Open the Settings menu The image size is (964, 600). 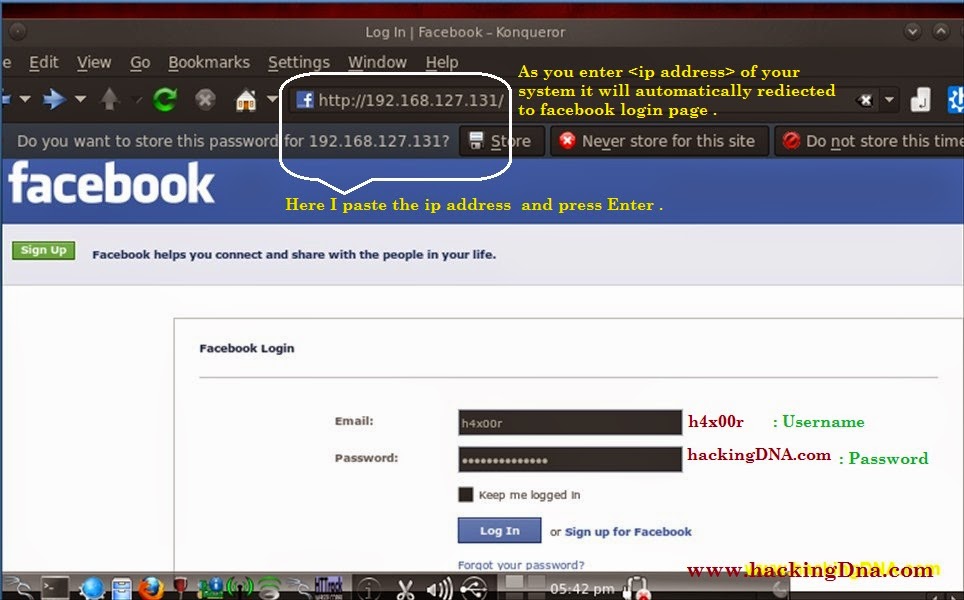tap(299, 63)
